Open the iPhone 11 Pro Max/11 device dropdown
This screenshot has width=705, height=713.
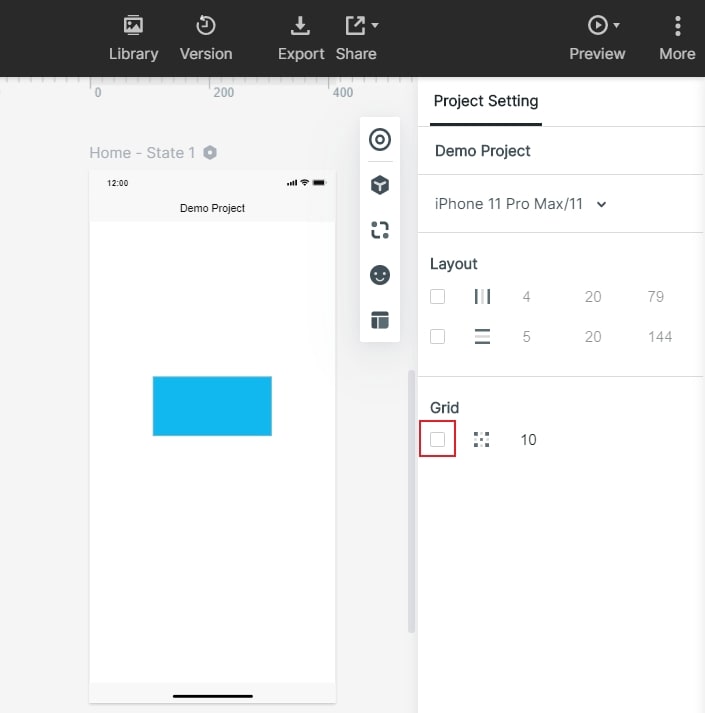[520, 204]
